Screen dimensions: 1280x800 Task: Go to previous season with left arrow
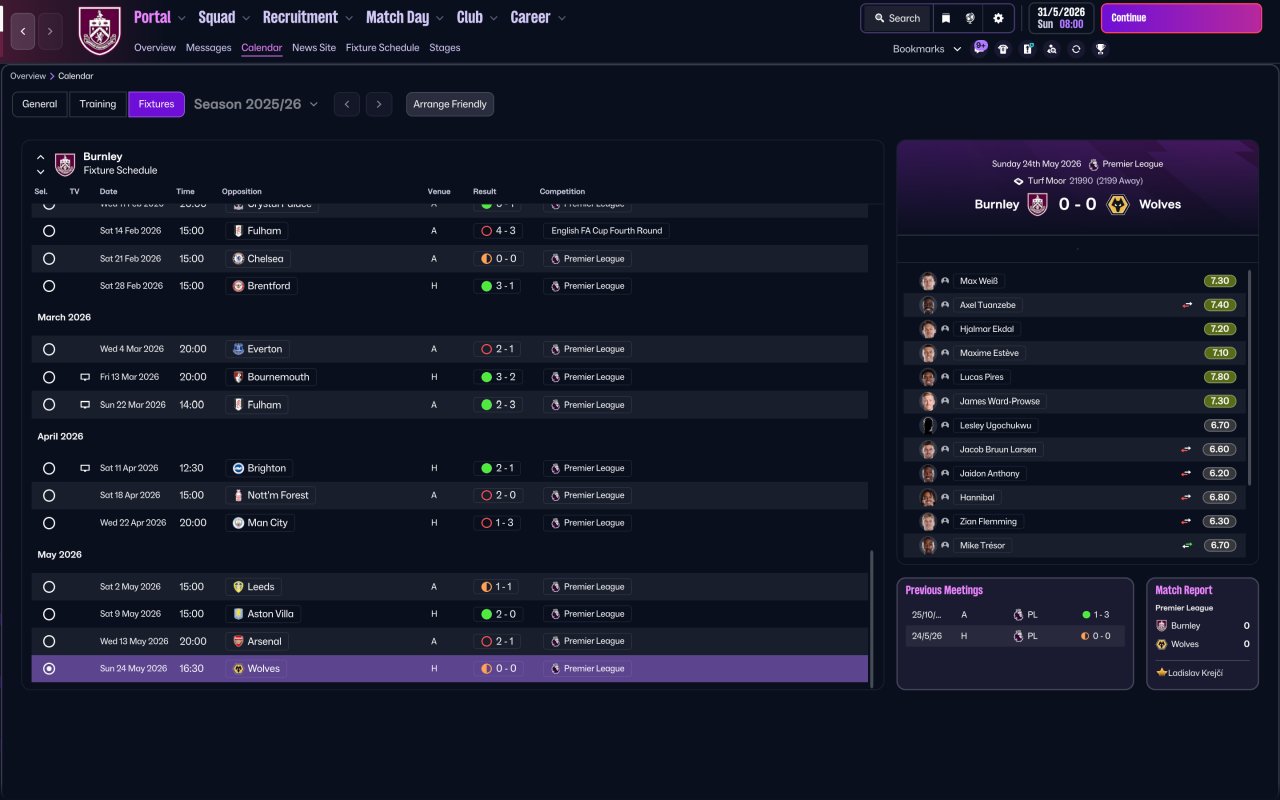347,104
